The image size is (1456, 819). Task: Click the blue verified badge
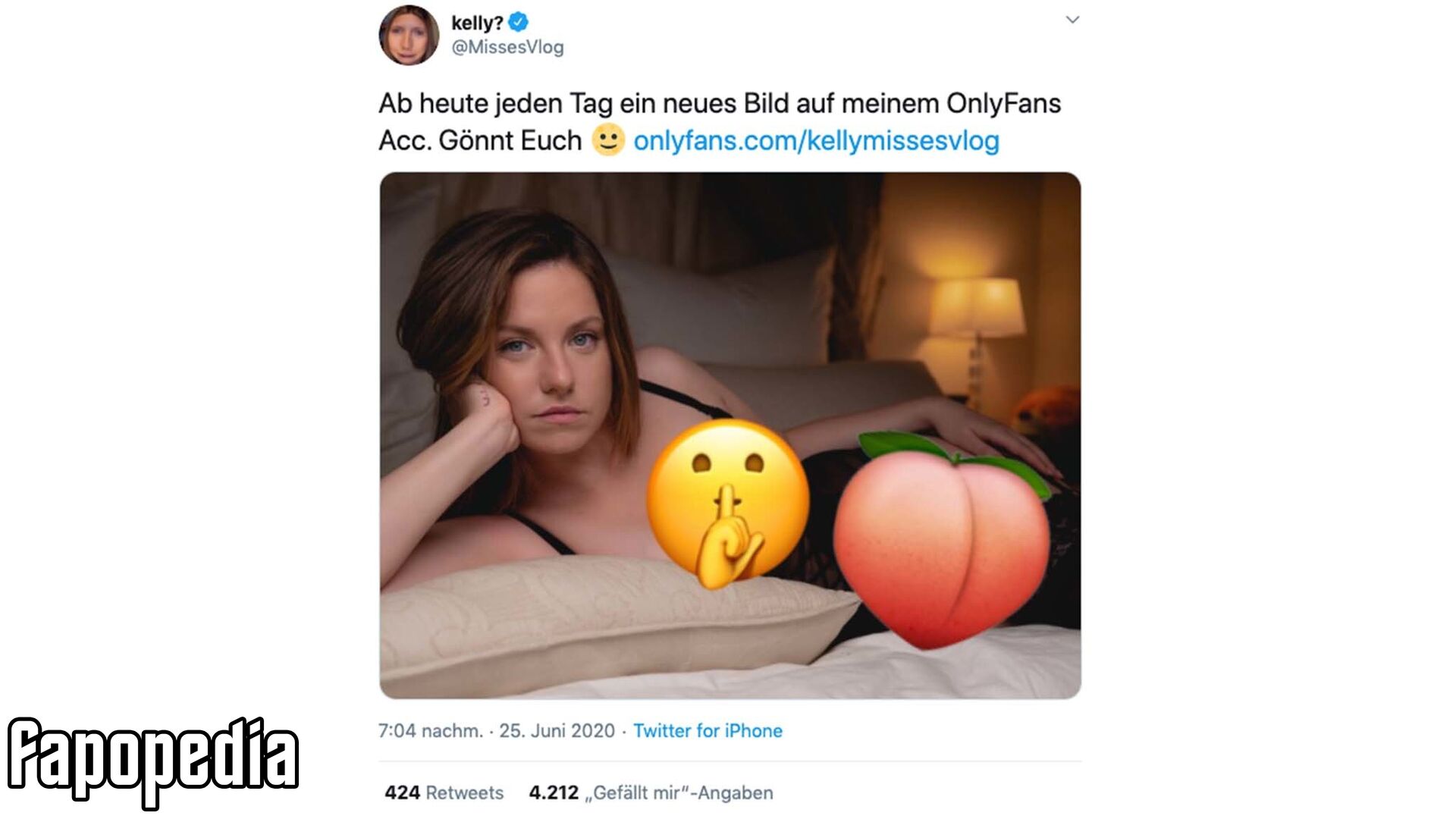(518, 23)
